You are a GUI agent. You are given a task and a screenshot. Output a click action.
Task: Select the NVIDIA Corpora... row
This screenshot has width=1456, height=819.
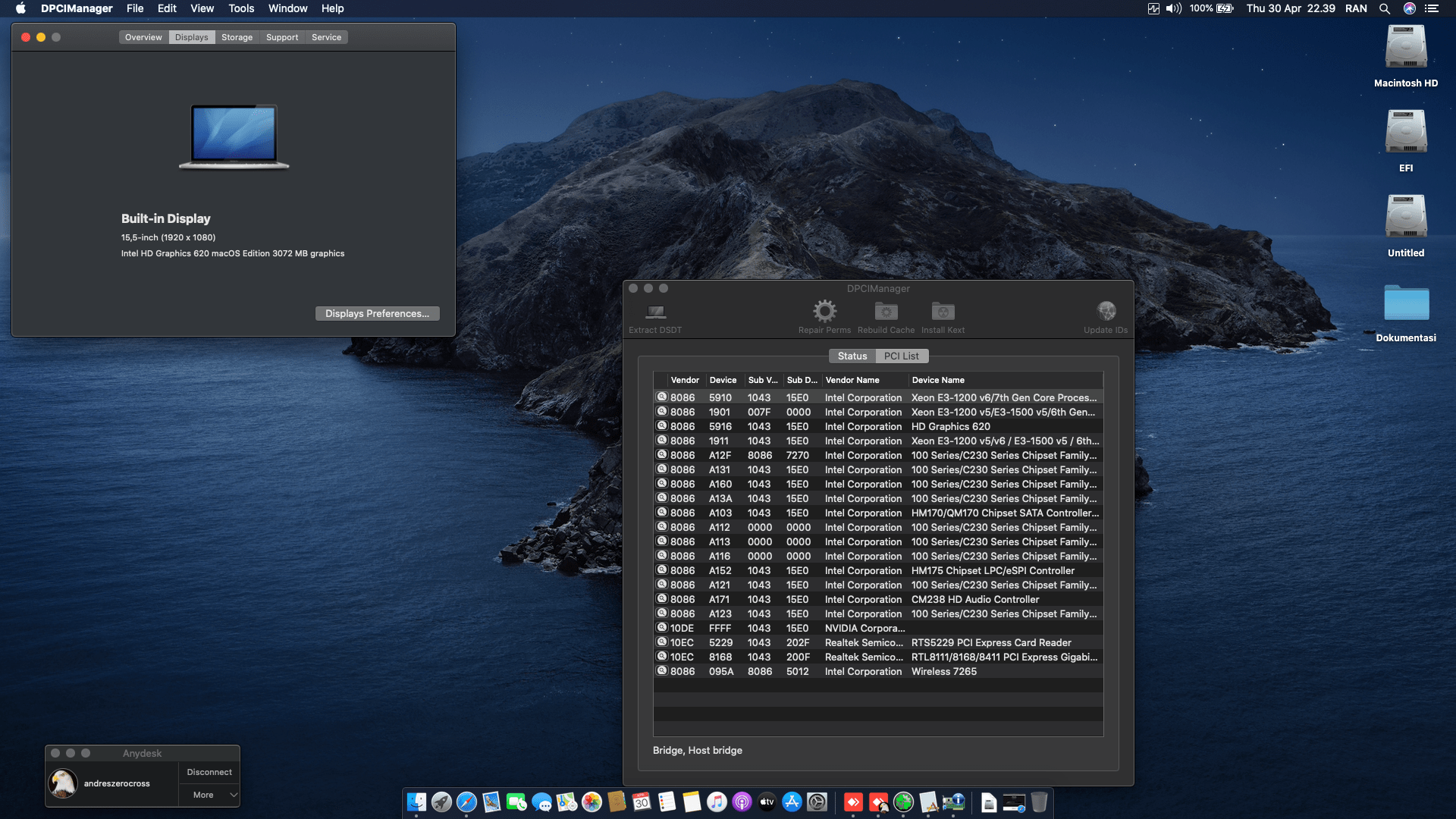tap(878, 629)
